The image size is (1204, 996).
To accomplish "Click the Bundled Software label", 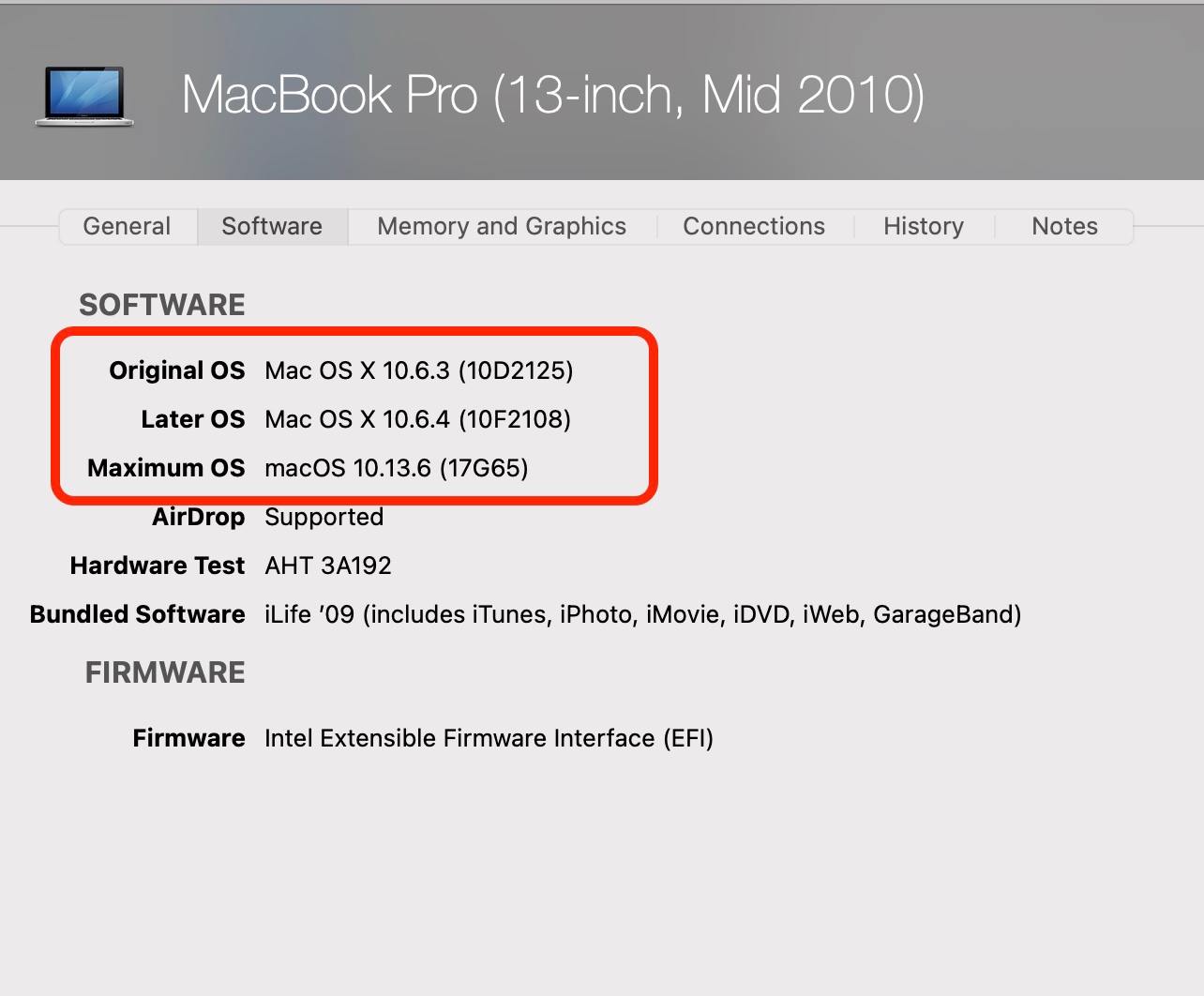I will pos(138,614).
